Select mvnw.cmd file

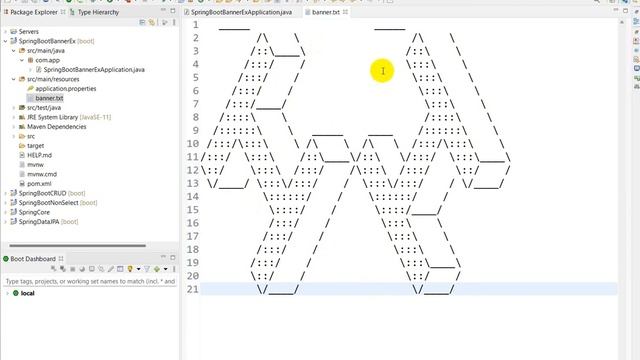pos(42,174)
